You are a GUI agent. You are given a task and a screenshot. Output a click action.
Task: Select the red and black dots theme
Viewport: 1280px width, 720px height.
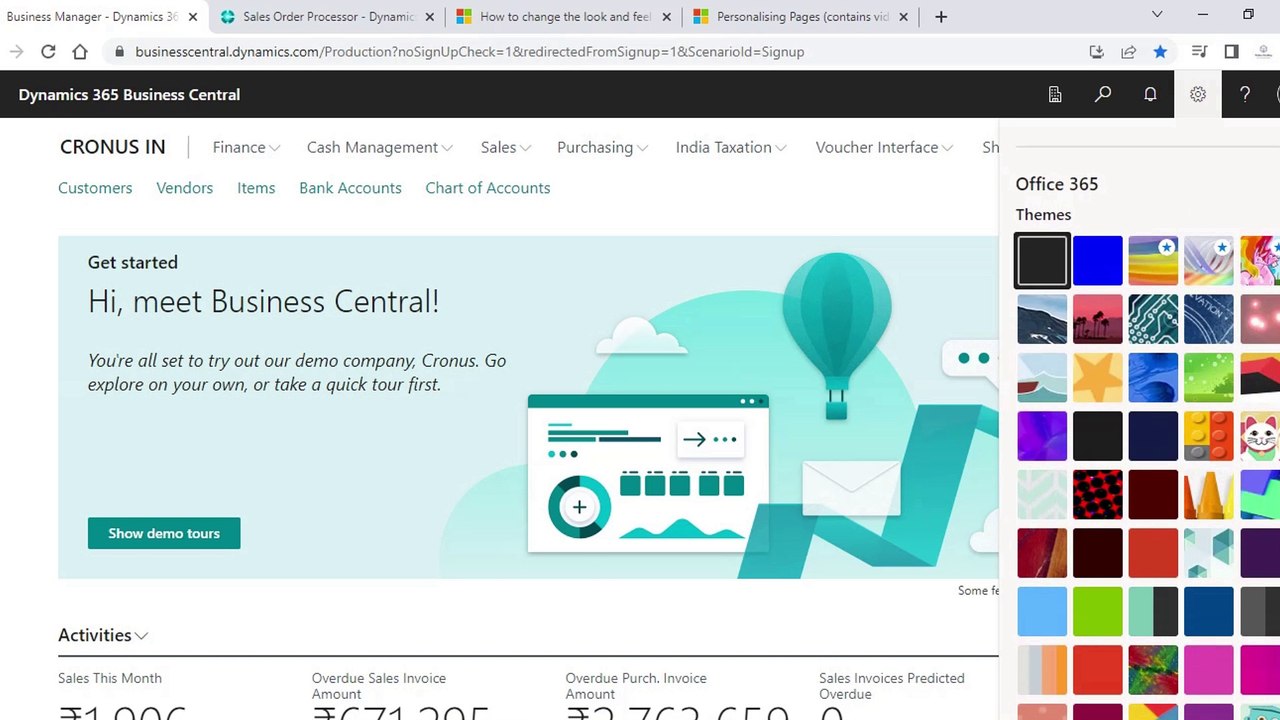(x=1098, y=494)
